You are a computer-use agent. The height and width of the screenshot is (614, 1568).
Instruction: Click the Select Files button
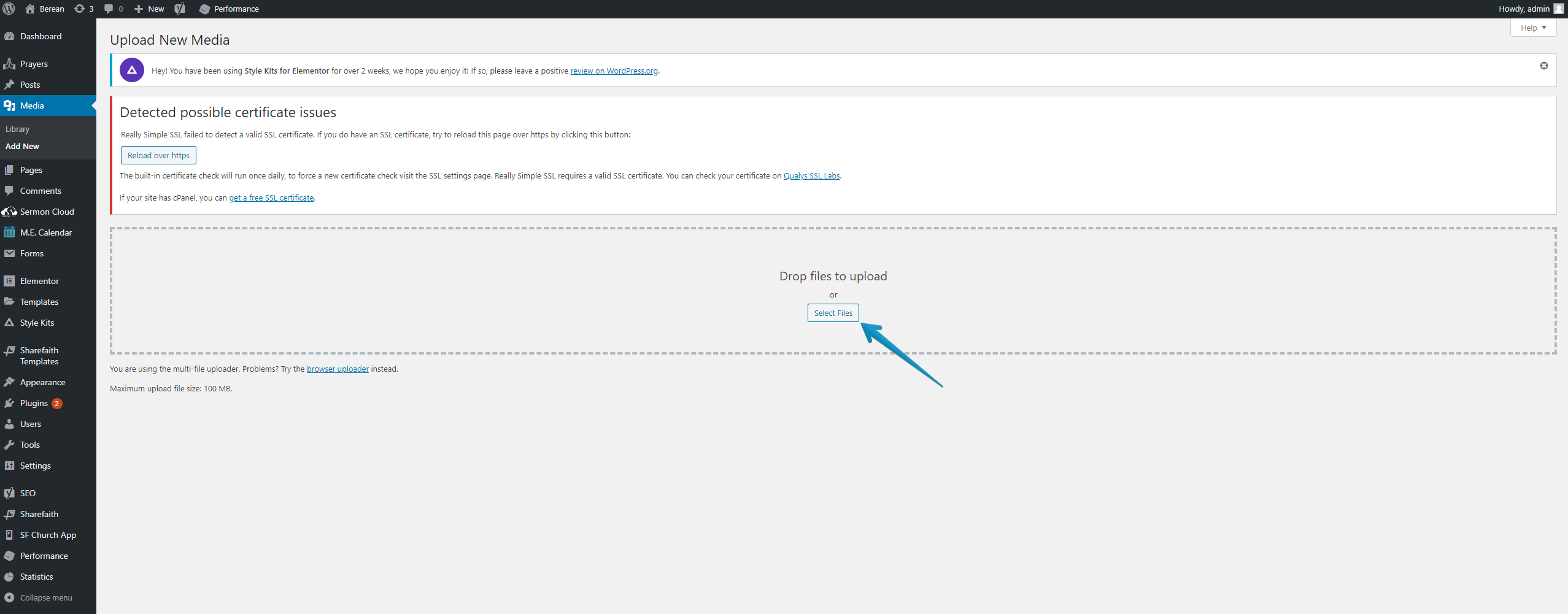pos(833,313)
